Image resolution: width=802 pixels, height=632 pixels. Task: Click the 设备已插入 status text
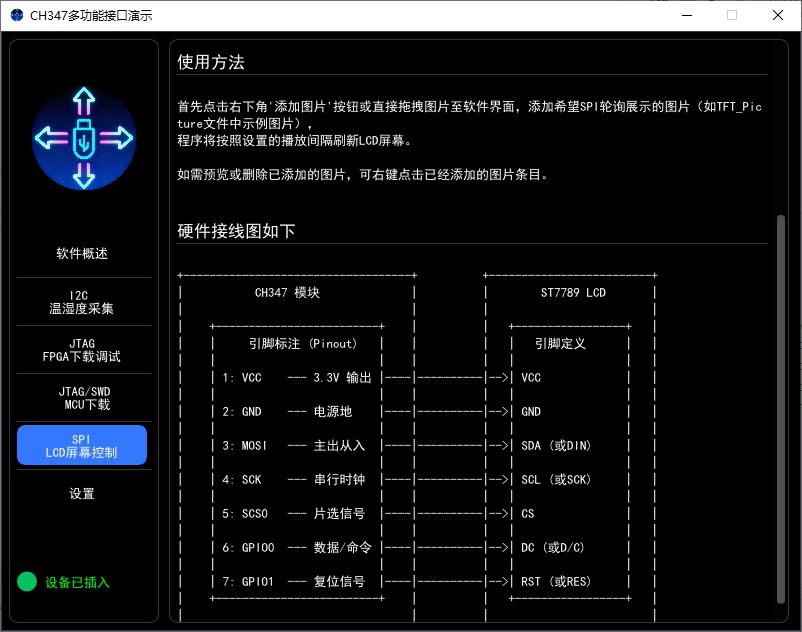tap(77, 582)
